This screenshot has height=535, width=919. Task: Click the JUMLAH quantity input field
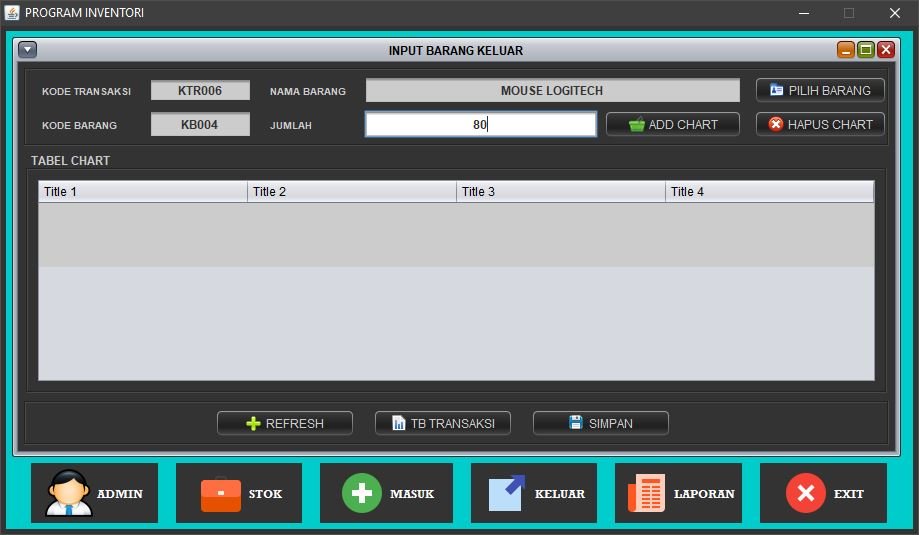[480, 125]
